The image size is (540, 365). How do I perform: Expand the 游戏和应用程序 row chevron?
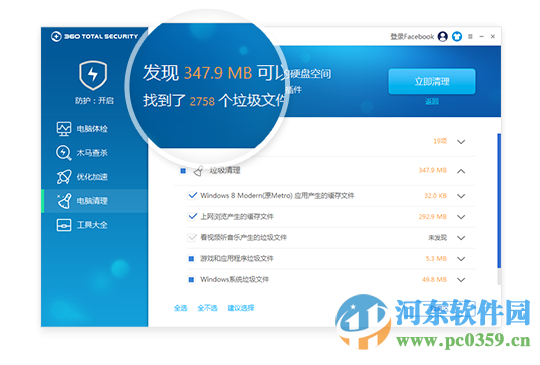pyautogui.click(x=461, y=259)
